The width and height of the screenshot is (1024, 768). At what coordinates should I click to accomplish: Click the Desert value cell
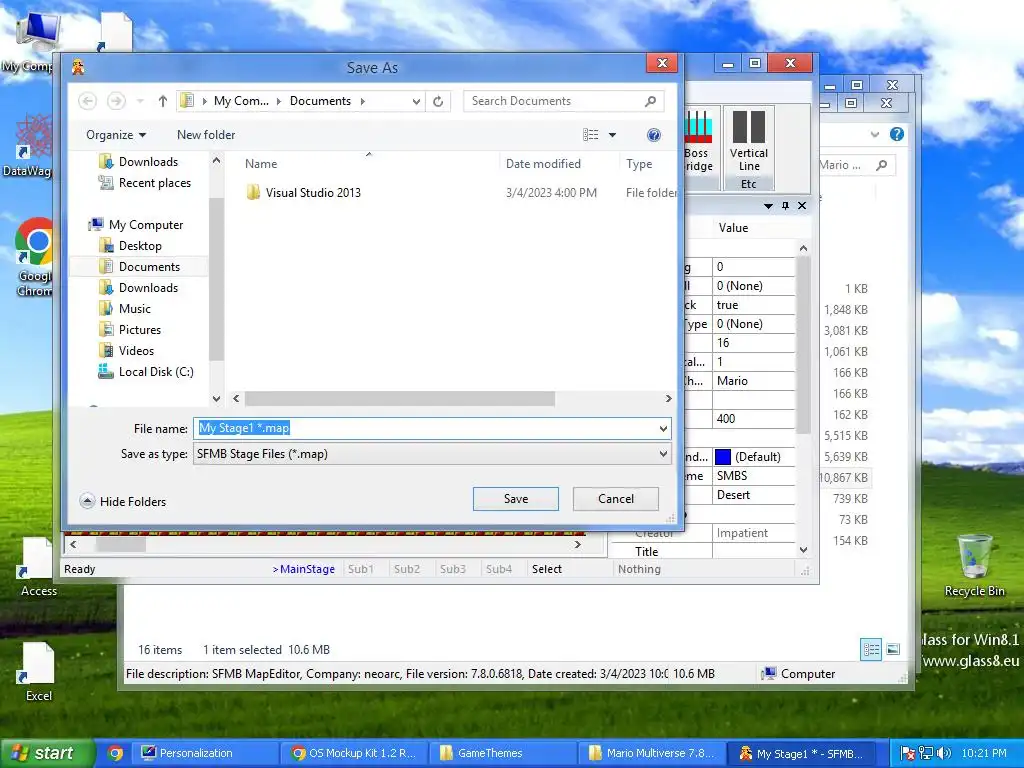coord(754,495)
